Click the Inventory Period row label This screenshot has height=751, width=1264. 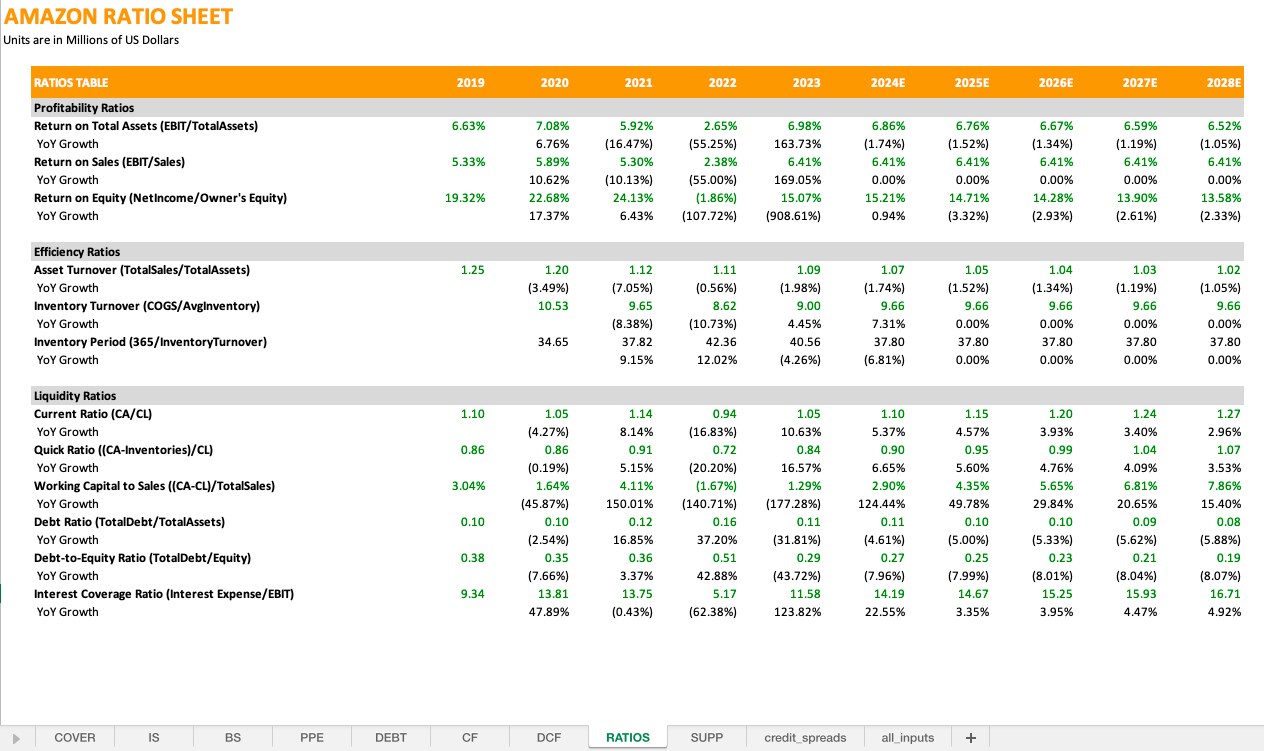(150, 342)
